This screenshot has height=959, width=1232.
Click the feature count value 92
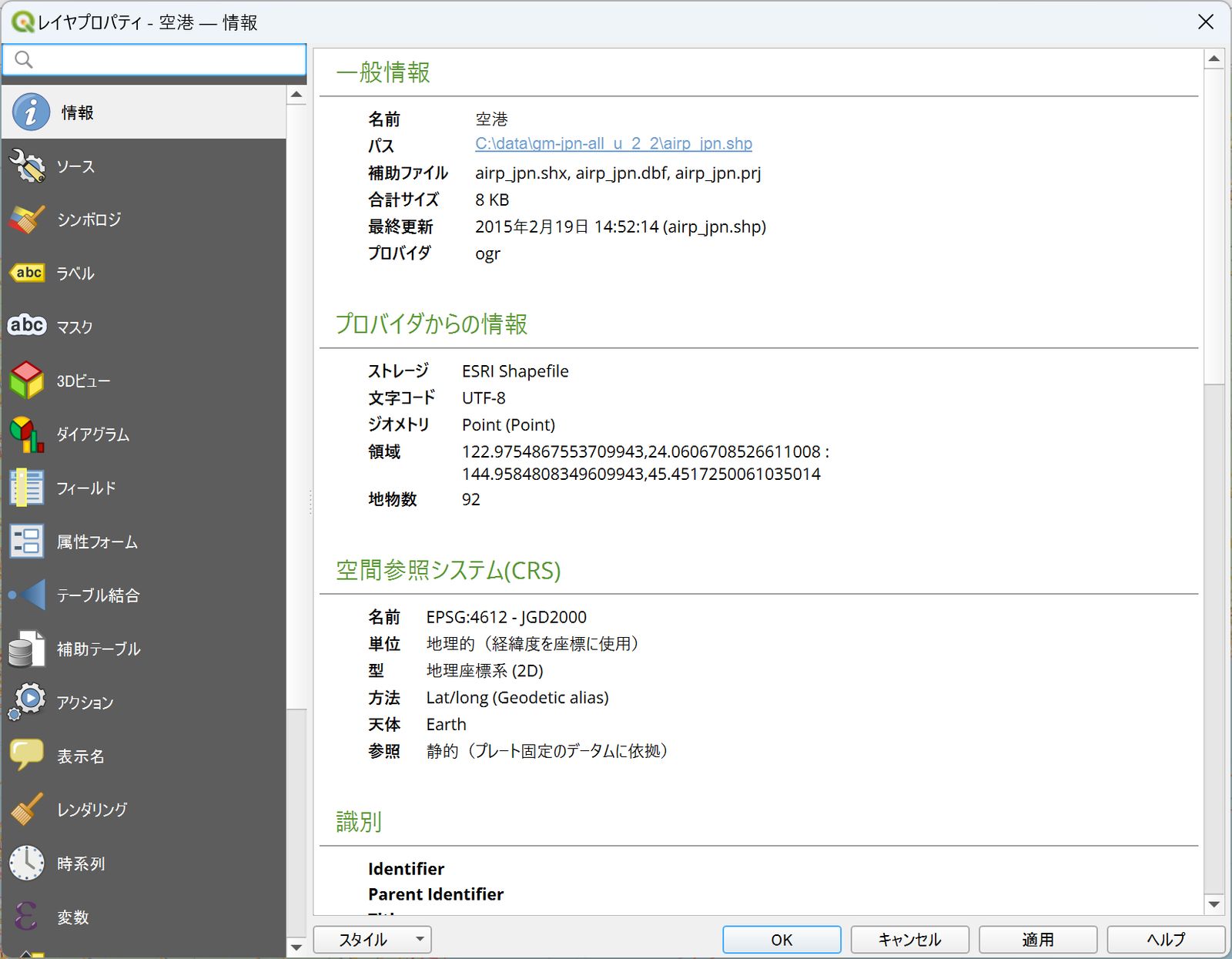[471, 499]
